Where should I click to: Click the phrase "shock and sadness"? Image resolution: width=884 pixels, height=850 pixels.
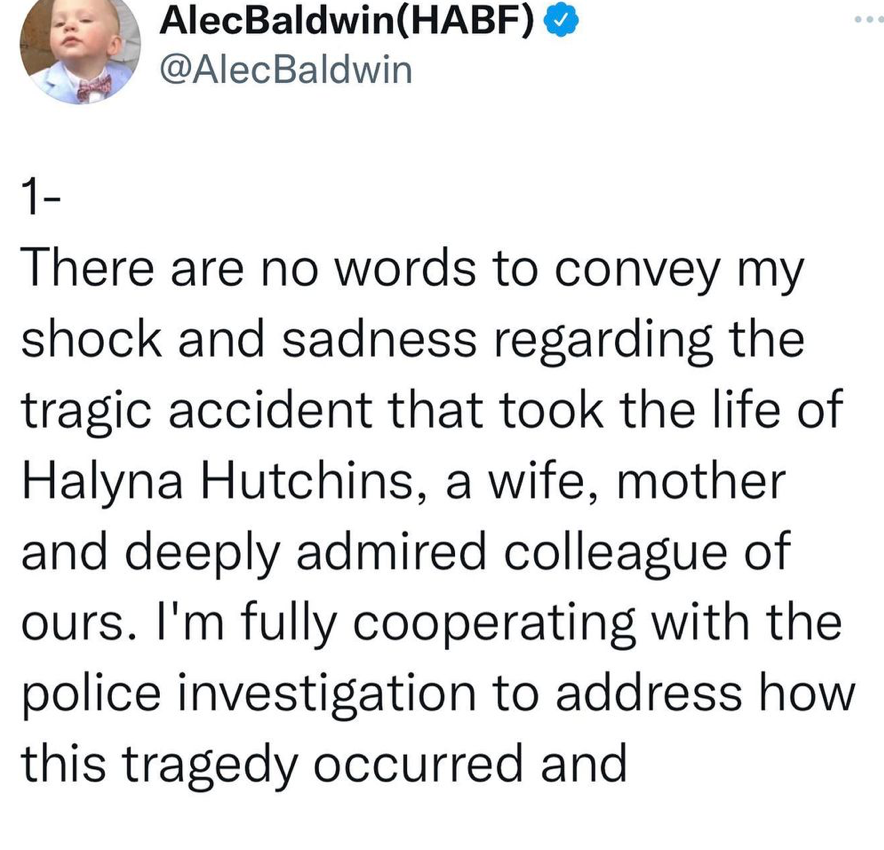(x=249, y=339)
